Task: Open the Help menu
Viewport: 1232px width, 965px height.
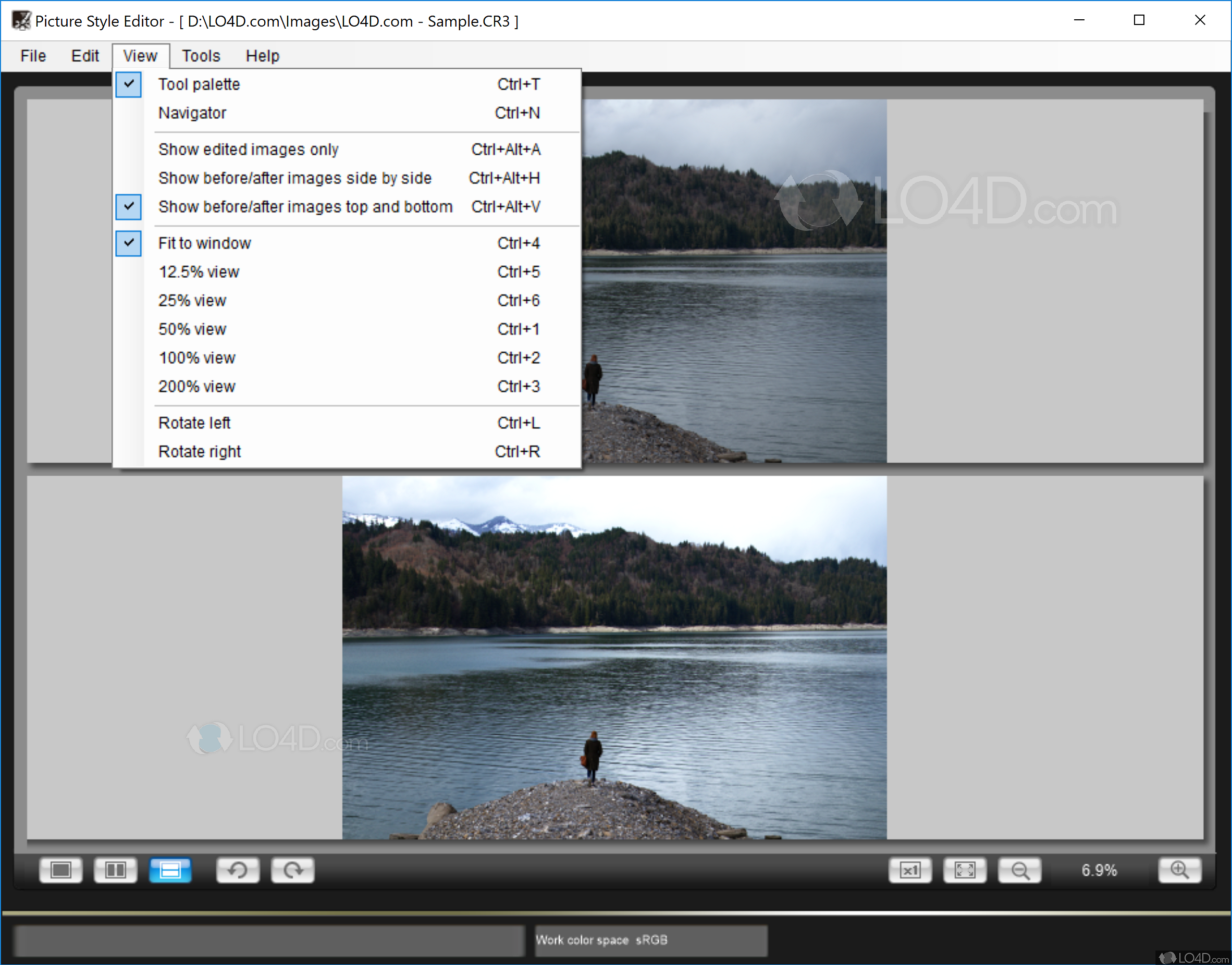Action: [x=262, y=55]
